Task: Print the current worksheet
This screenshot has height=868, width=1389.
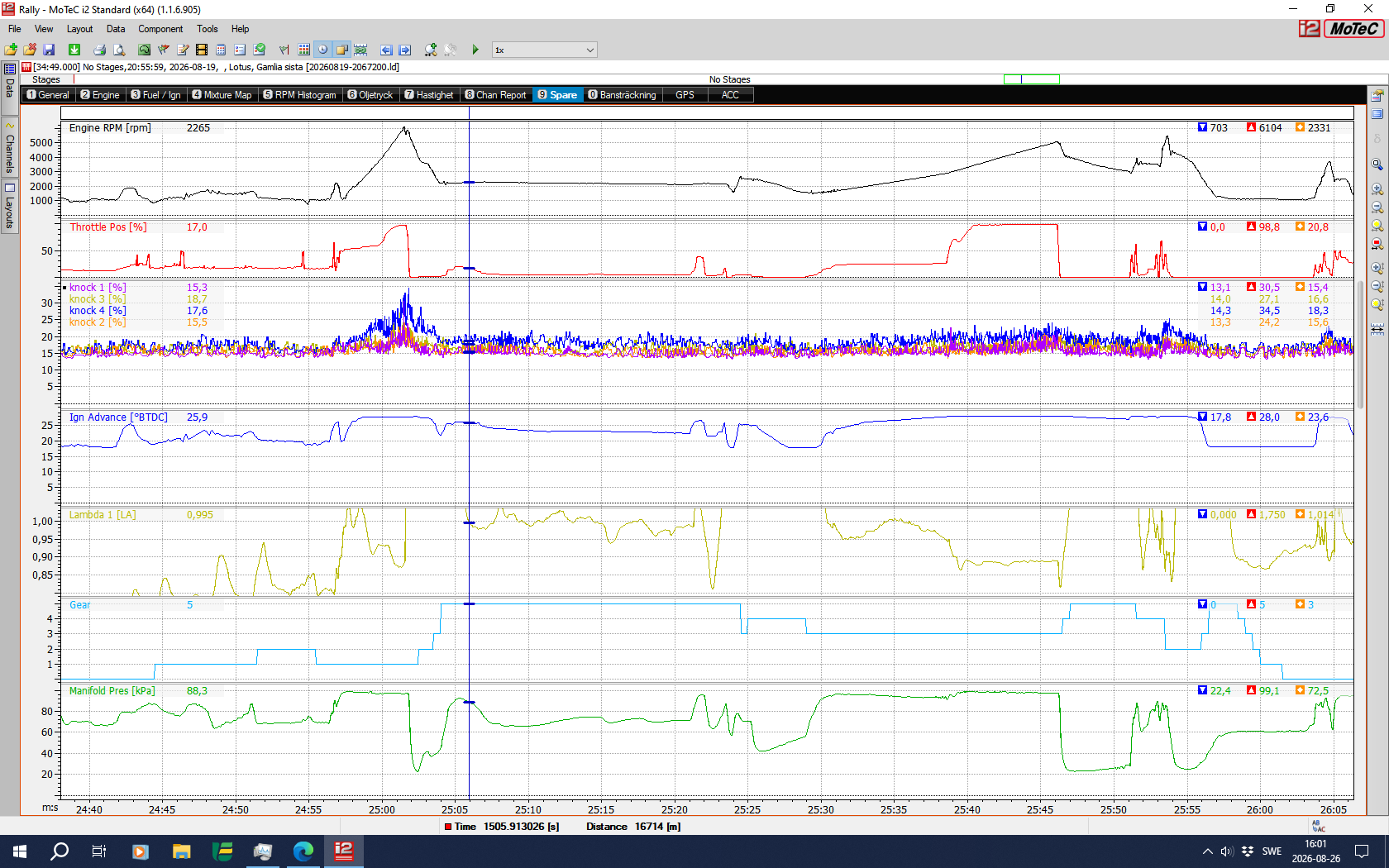Action: coord(99,50)
